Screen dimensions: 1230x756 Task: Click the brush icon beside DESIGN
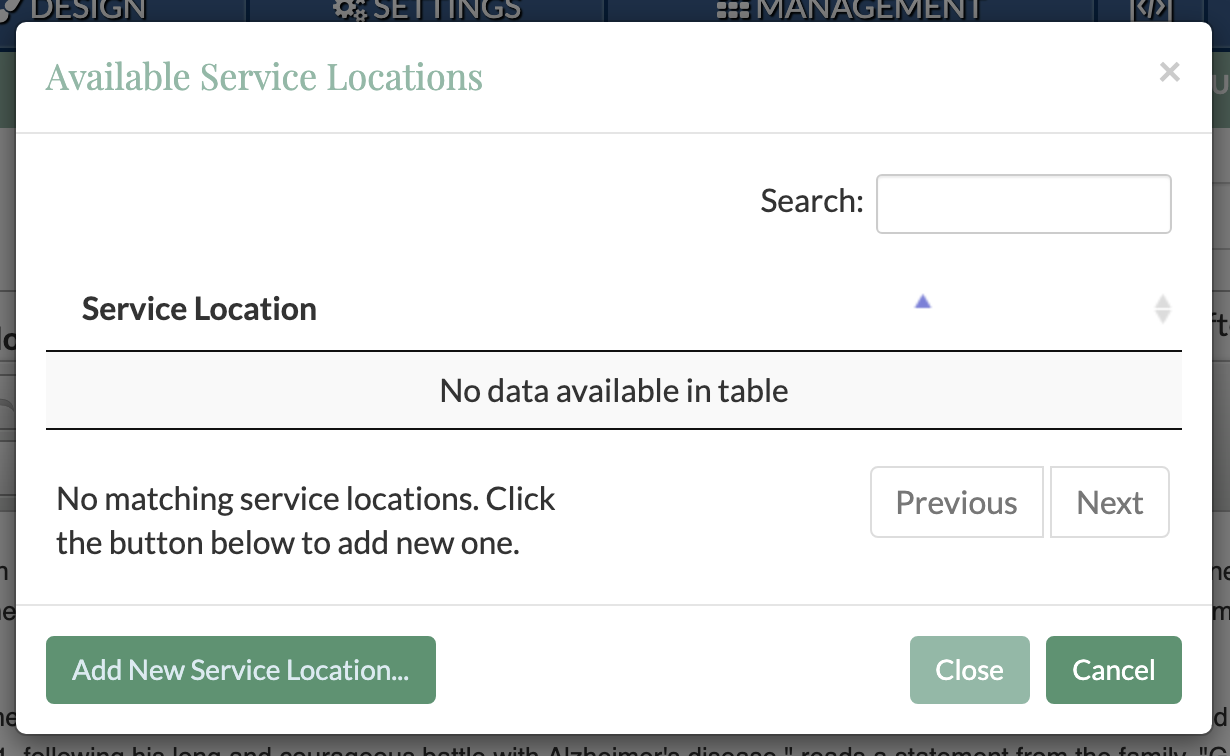pos(12,10)
